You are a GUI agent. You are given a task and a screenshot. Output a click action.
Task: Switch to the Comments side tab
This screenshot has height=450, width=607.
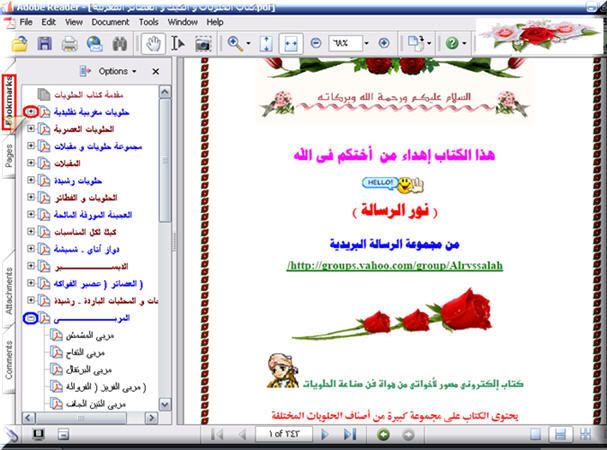(9, 360)
